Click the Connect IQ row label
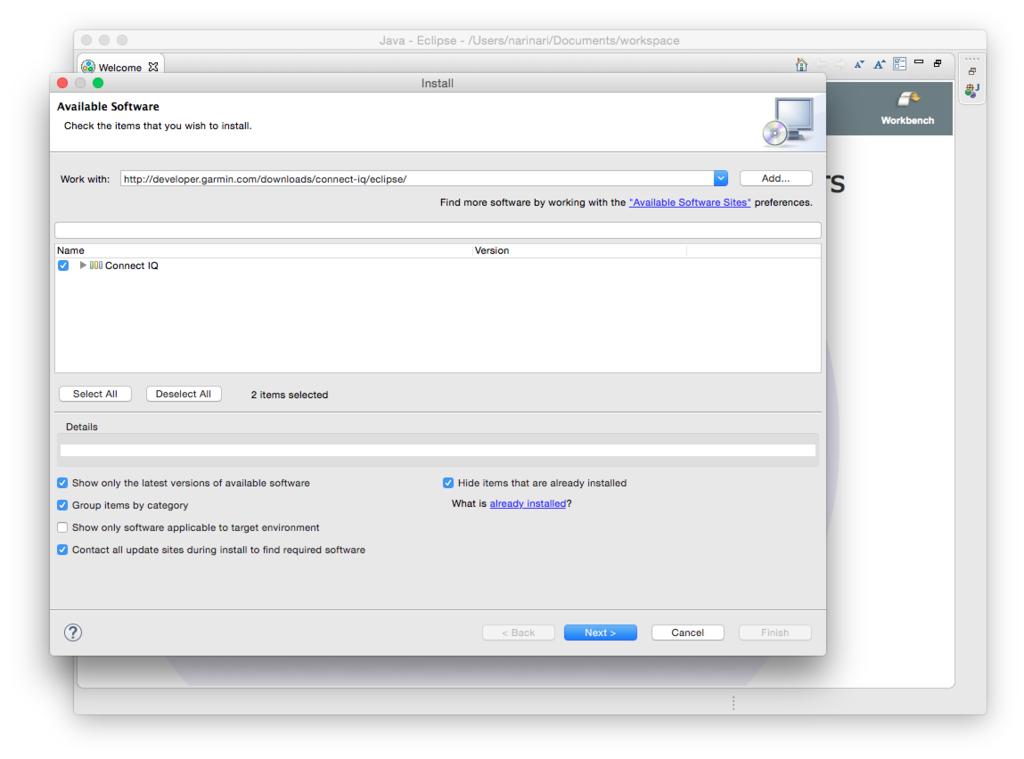The width and height of the screenshot is (1024, 759). point(131,265)
